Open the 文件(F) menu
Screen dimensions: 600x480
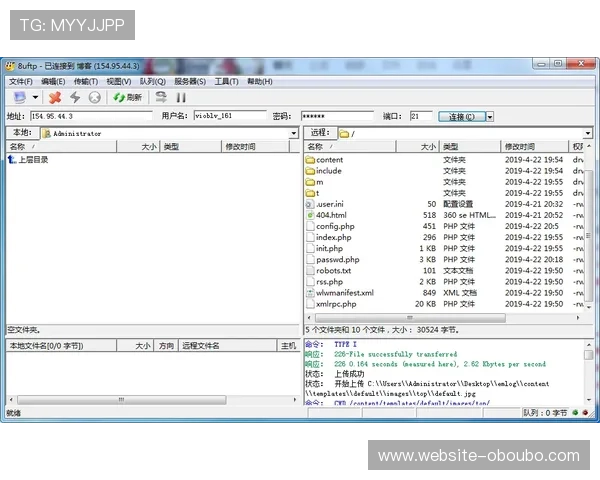[x=20, y=81]
